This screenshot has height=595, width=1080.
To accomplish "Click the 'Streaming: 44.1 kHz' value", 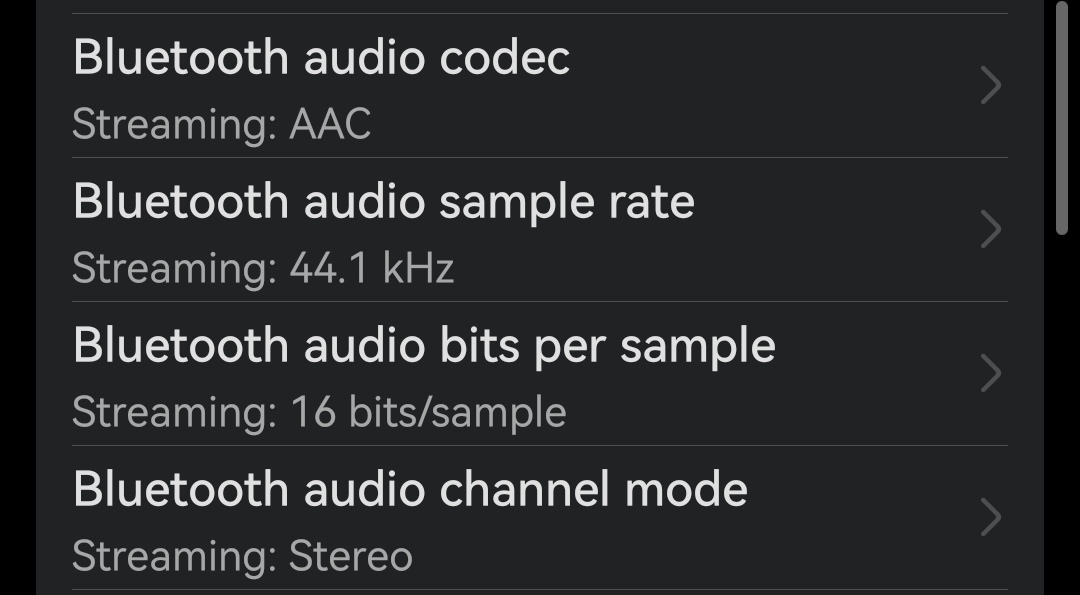I will tap(263, 268).
